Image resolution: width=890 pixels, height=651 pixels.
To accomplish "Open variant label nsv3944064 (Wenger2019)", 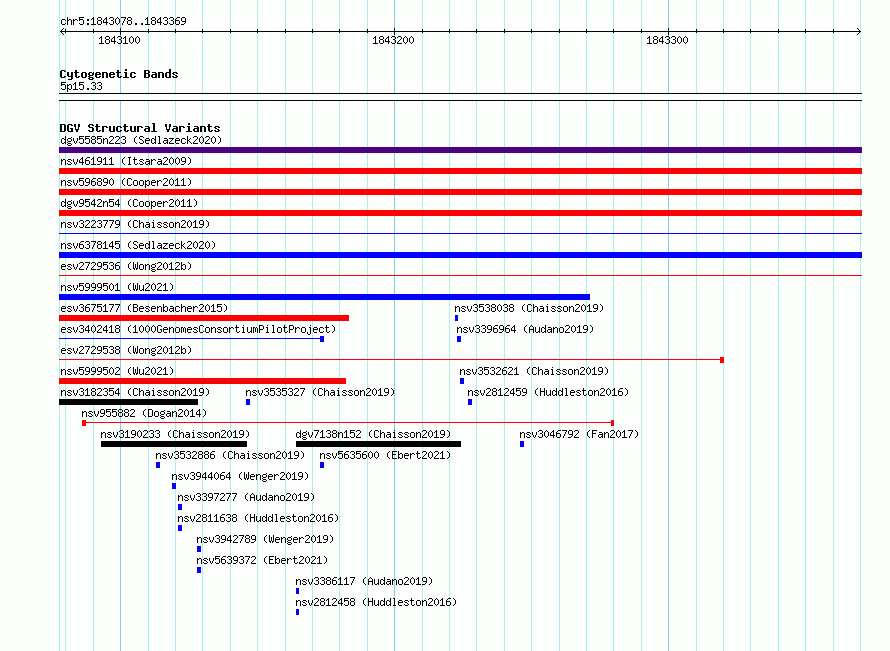I will [241, 476].
